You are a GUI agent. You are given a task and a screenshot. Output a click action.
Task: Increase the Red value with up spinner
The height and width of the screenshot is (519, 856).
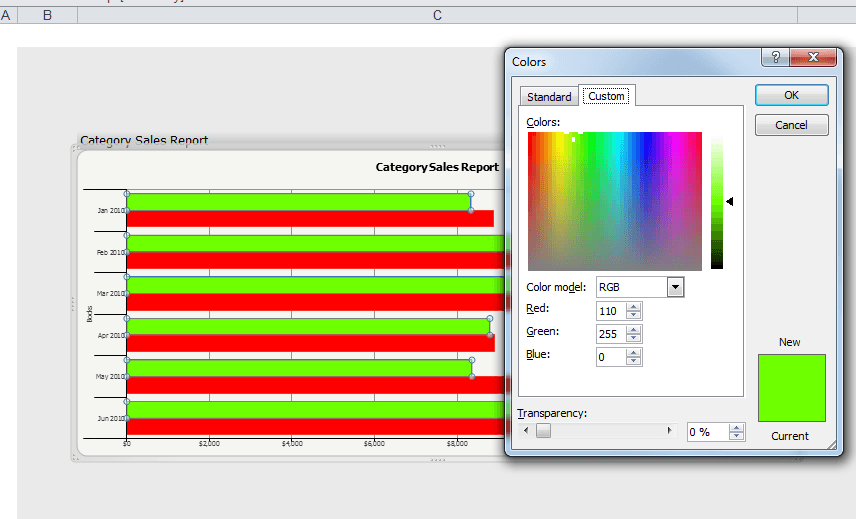point(633,307)
